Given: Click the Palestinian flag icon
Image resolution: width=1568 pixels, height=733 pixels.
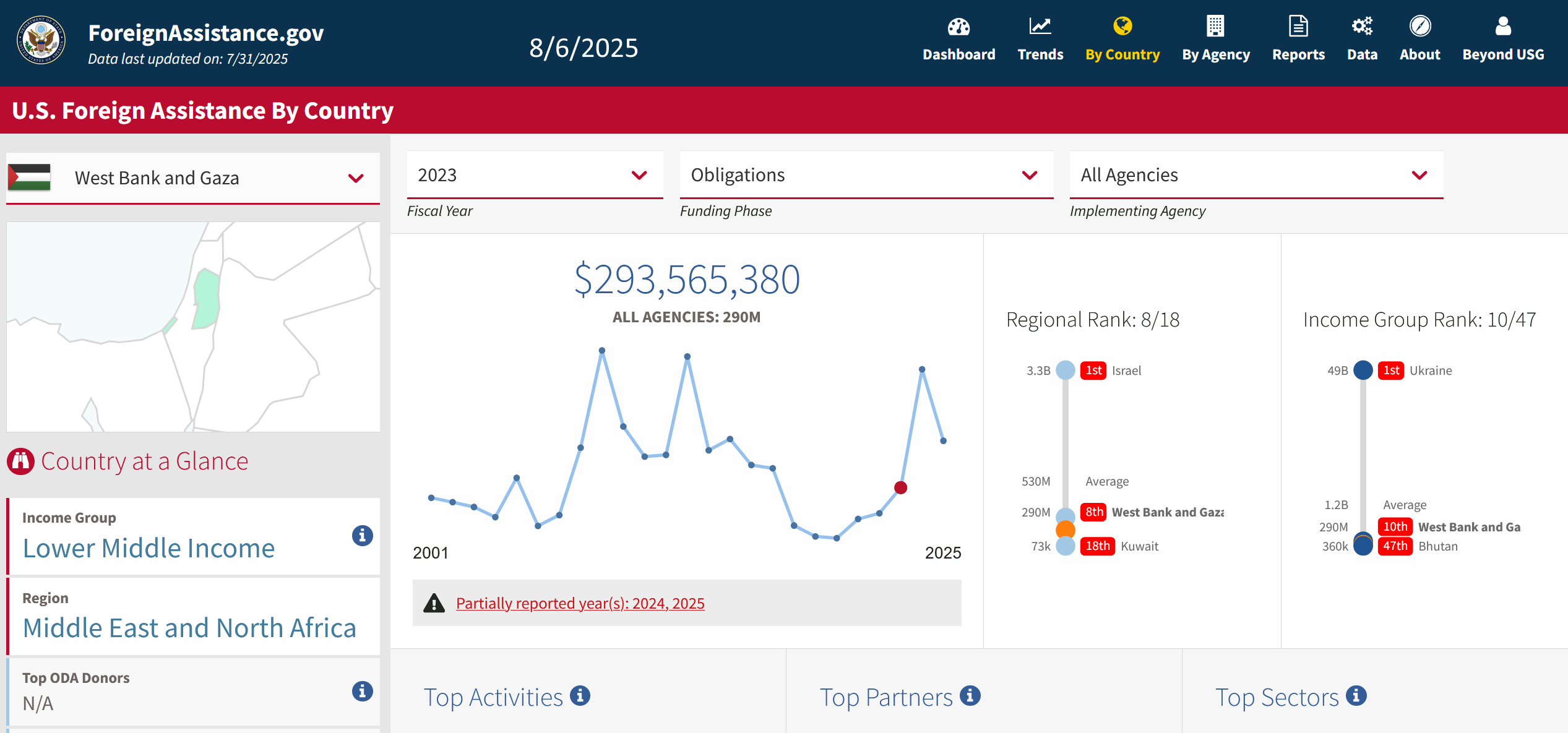Looking at the screenshot, I should coord(29,178).
